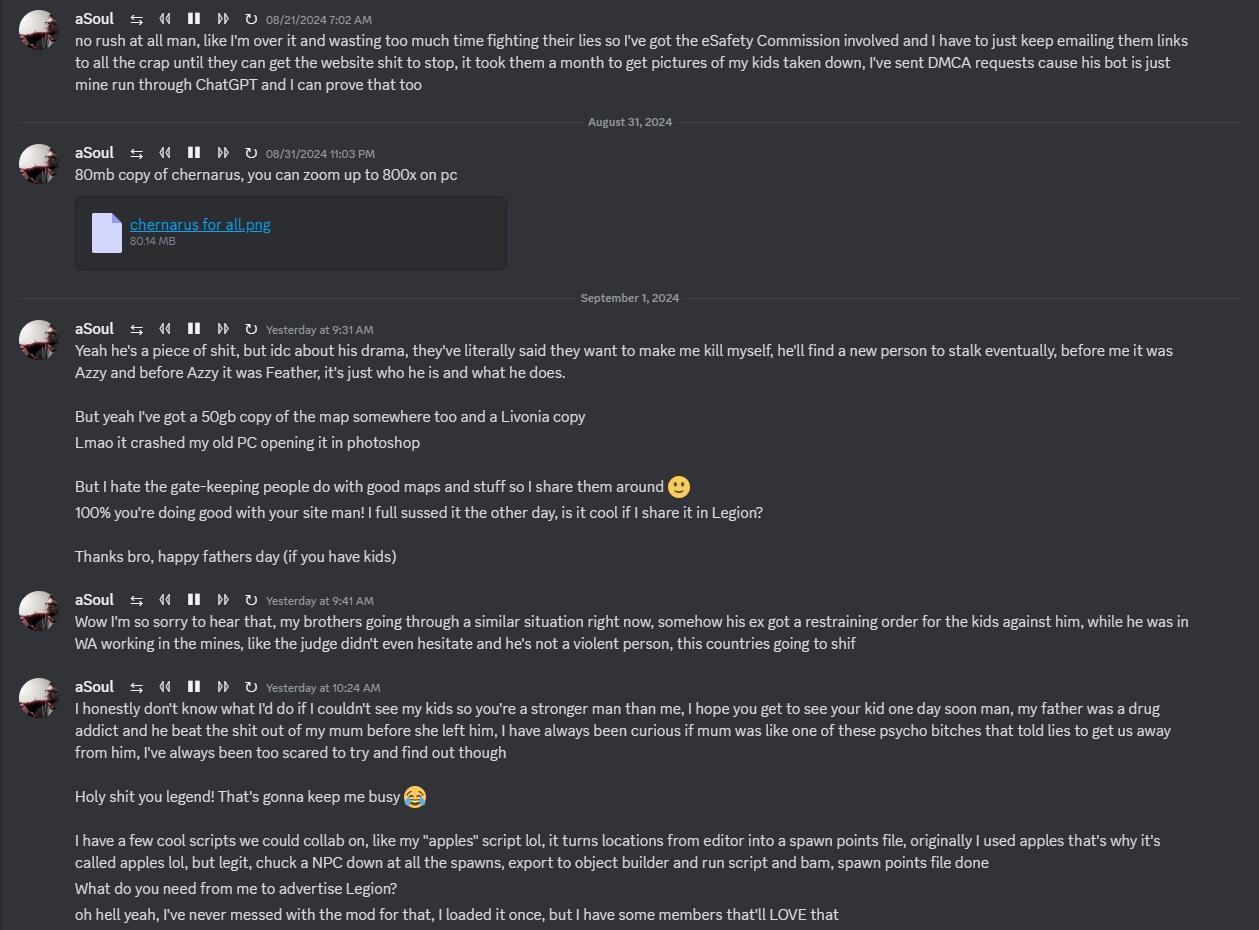The width and height of the screenshot is (1259, 930).
Task: Click the refresh icon on the 7:02 AM message
Action: (251, 19)
